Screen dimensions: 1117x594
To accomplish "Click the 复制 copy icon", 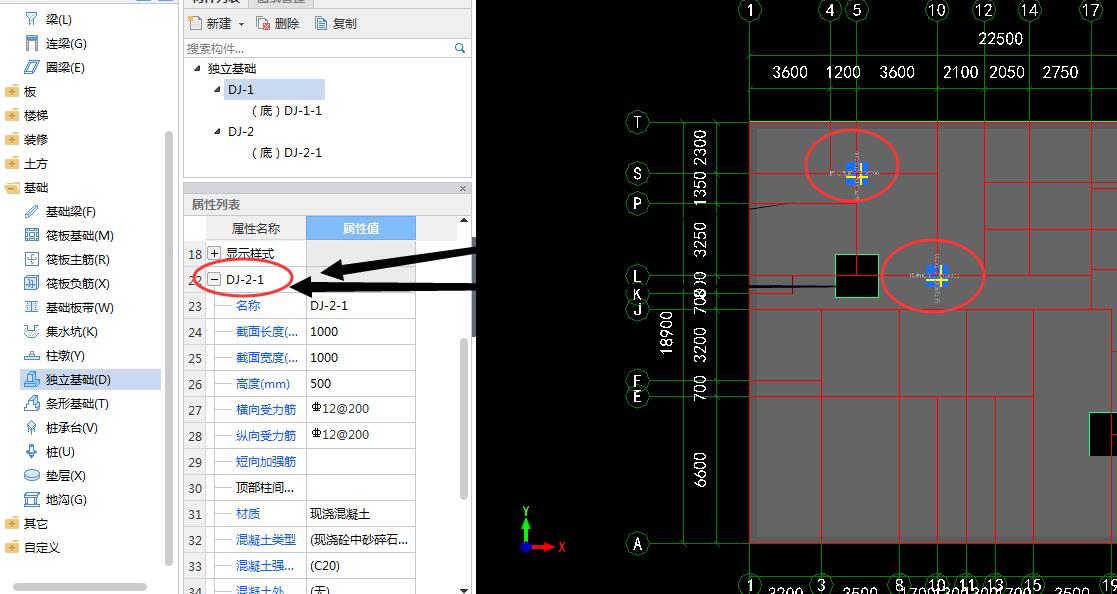I will [x=321, y=24].
